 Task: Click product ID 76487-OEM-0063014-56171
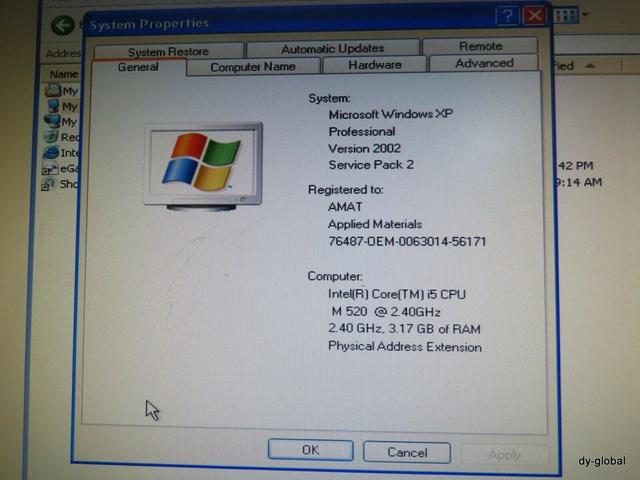pyautogui.click(x=407, y=242)
